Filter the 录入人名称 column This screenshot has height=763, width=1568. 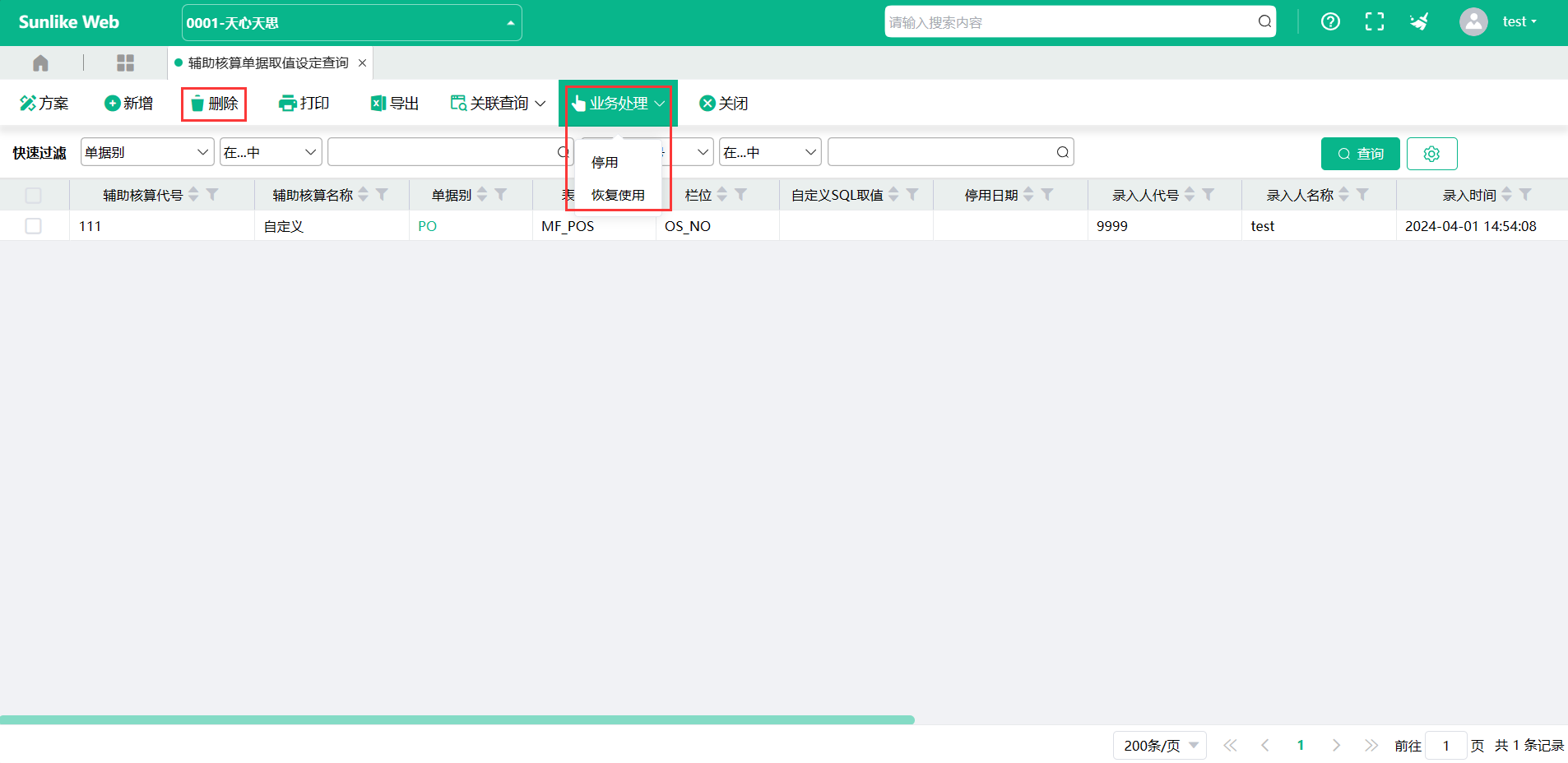1362,194
